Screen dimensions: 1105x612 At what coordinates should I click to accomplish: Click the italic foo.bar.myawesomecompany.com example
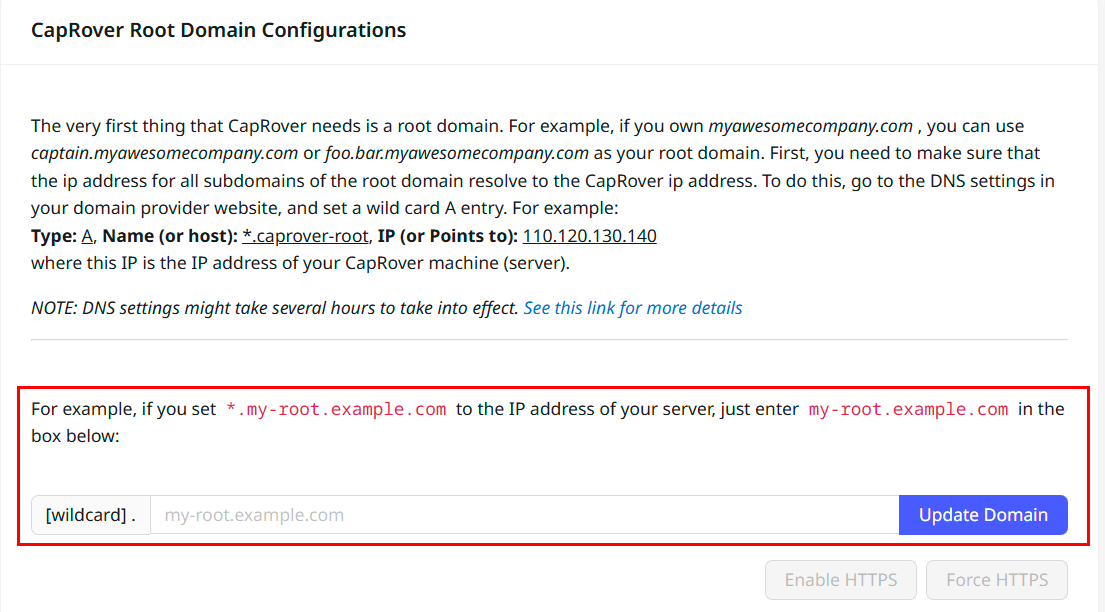[456, 153]
